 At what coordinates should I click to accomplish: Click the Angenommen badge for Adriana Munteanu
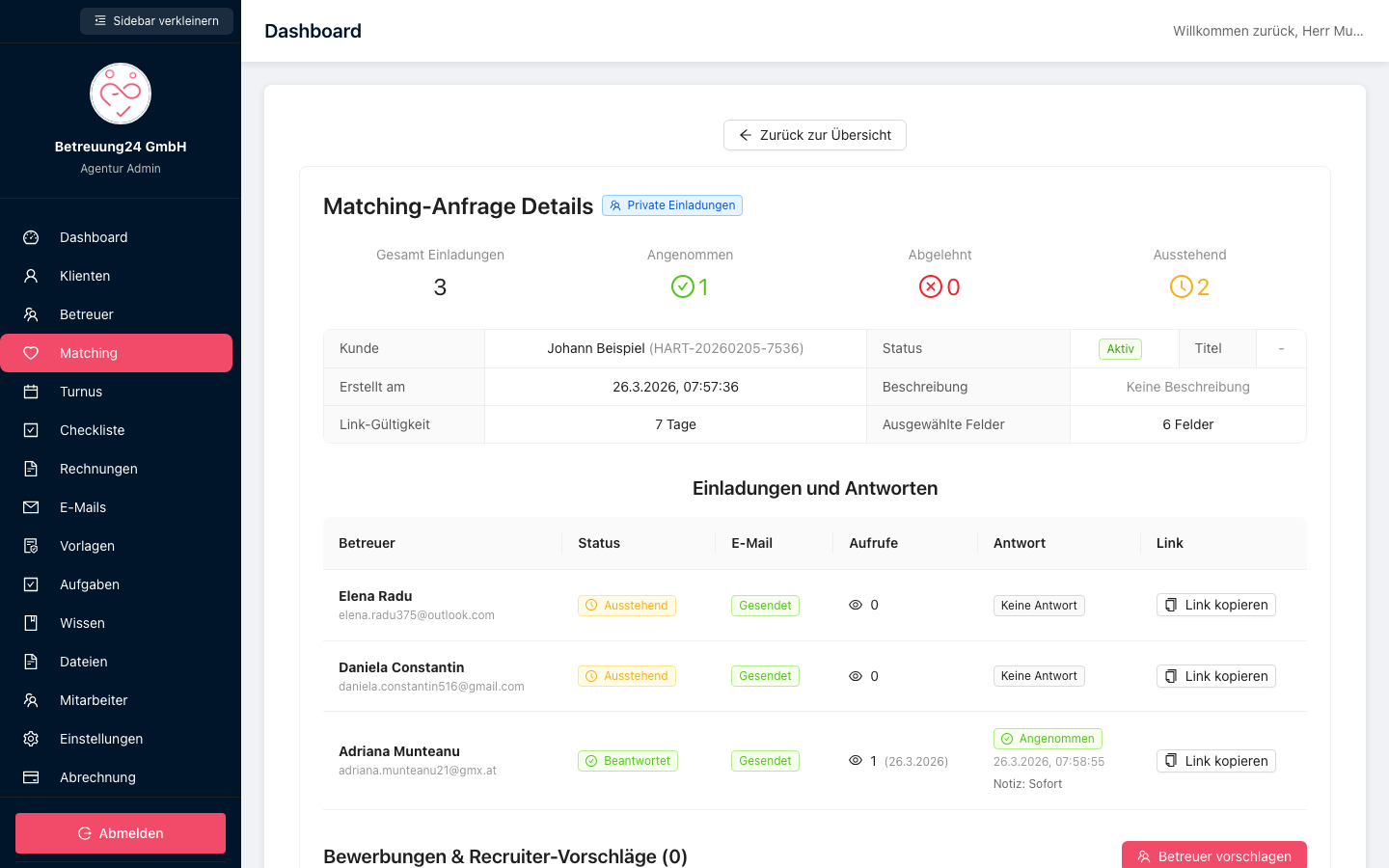point(1048,739)
